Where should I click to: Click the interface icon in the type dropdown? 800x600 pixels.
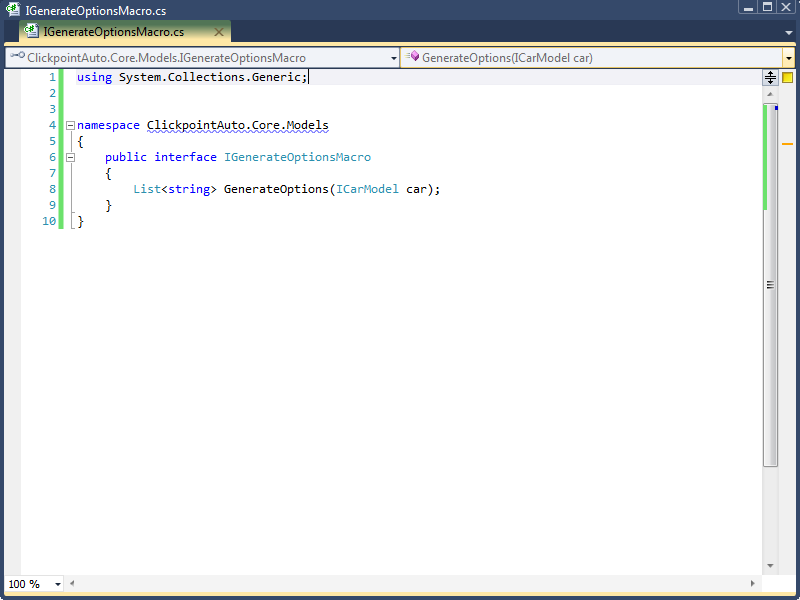pyautogui.click(x=18, y=56)
